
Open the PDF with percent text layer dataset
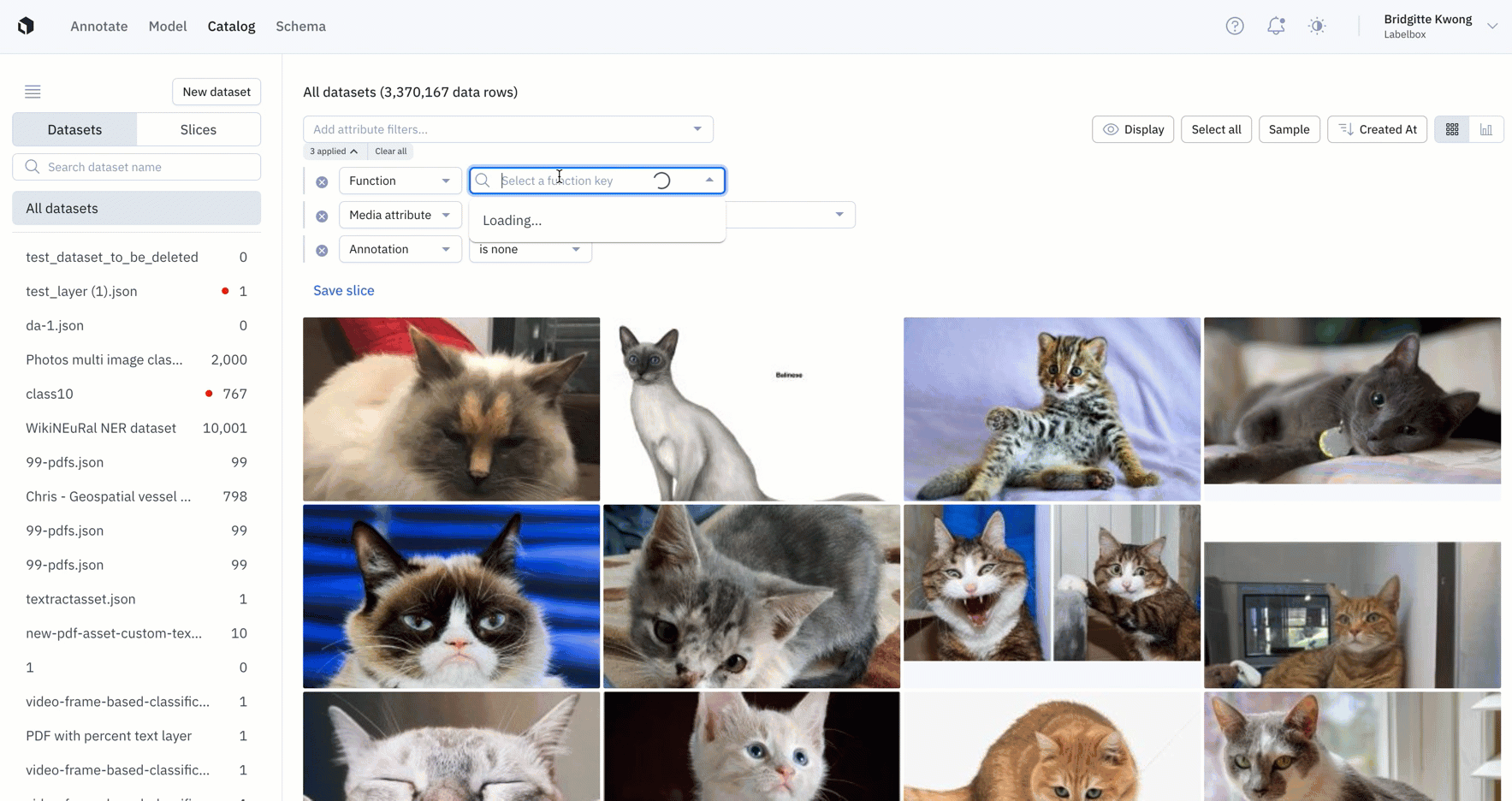click(x=137, y=736)
